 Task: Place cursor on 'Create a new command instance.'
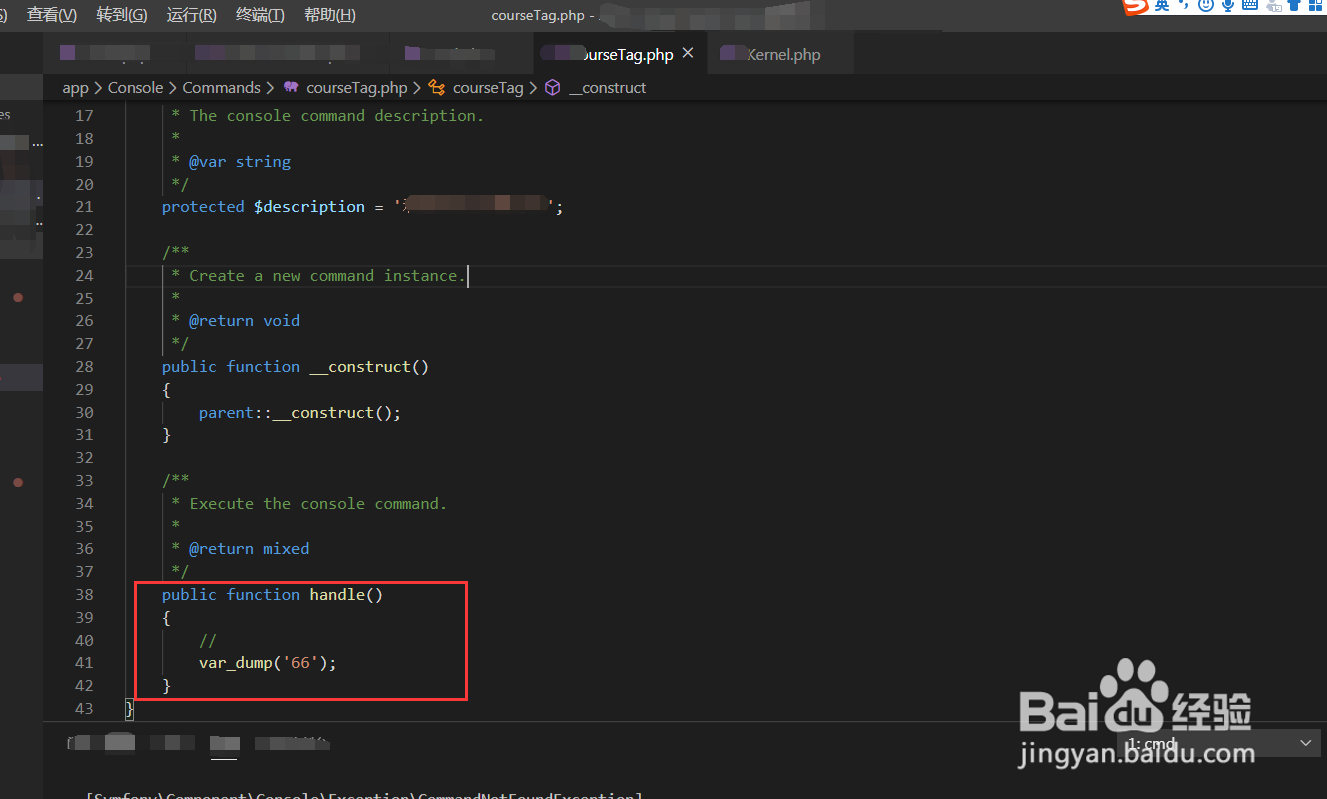[327, 276]
